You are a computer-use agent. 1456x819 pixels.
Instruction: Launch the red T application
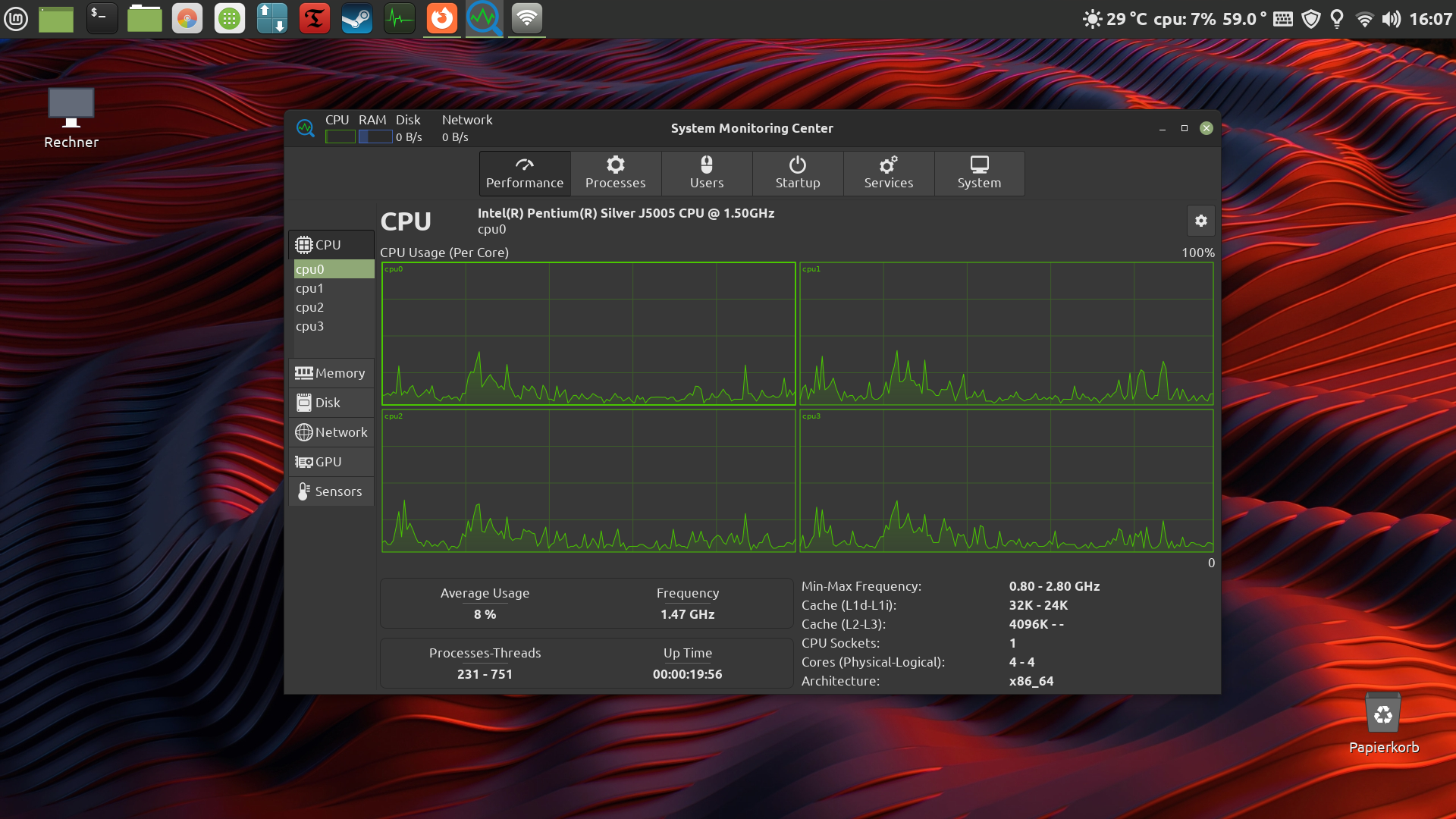(x=314, y=18)
